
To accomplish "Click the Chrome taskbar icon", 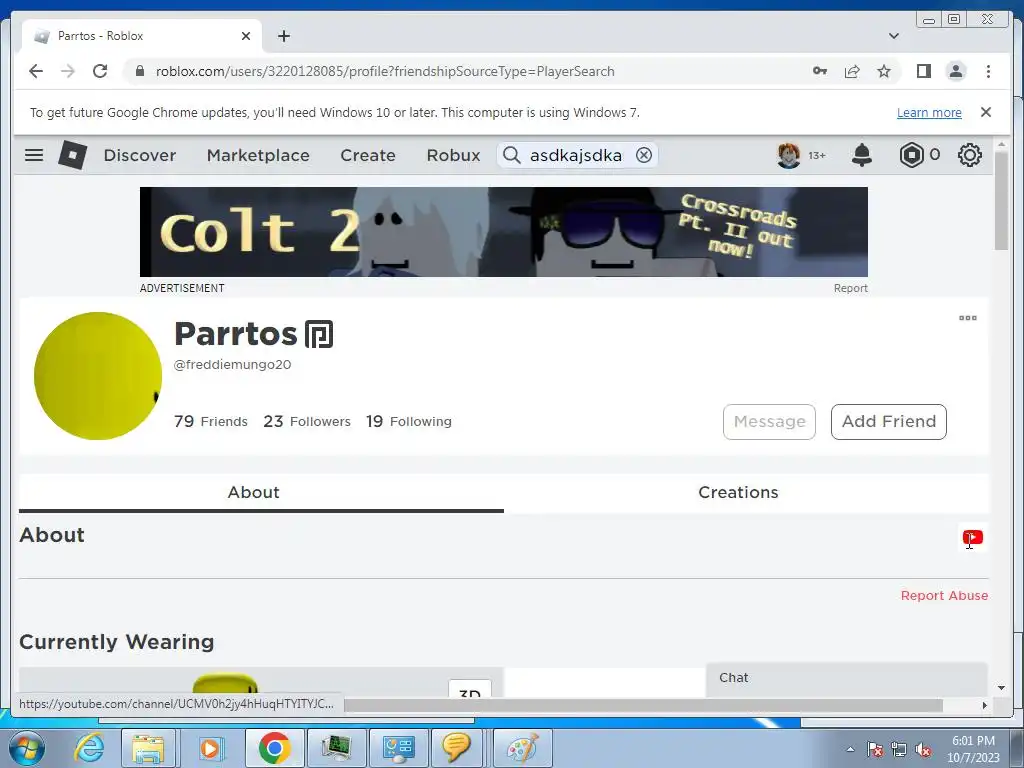I will [274, 748].
